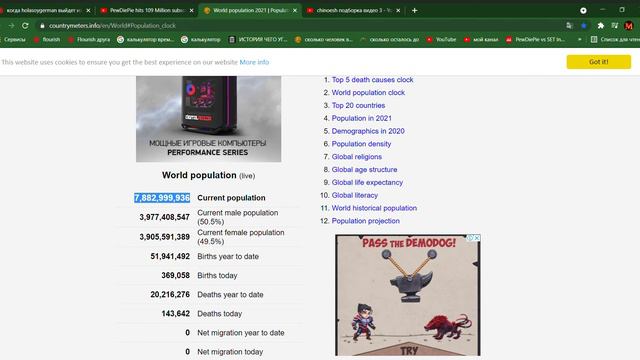Open Demographics in 2020 link
This screenshot has width=640, height=360.
[368, 131]
